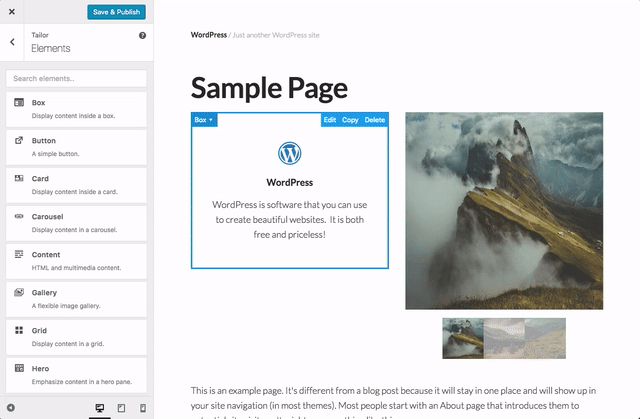Viewport: 640px width, 419px height.
Task: Collapse the sidebar with the round arrow icon
Action: pos(11,408)
